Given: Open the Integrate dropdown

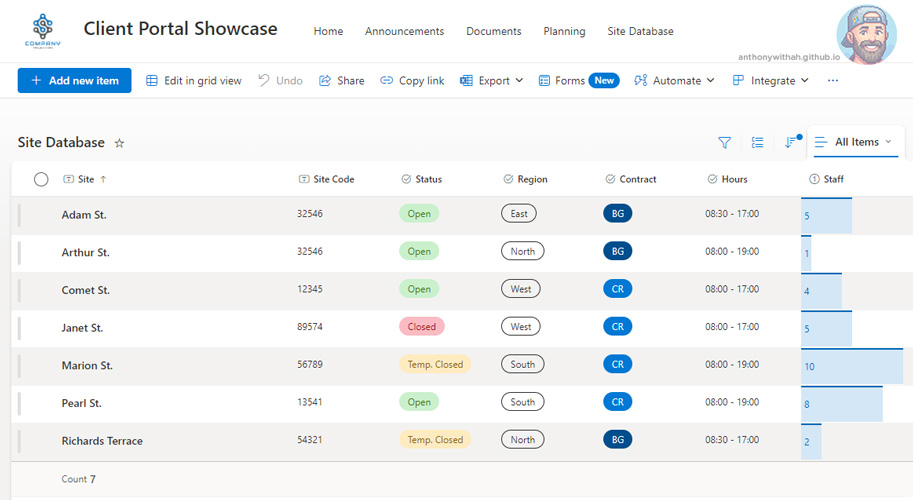Looking at the screenshot, I should tap(770, 81).
